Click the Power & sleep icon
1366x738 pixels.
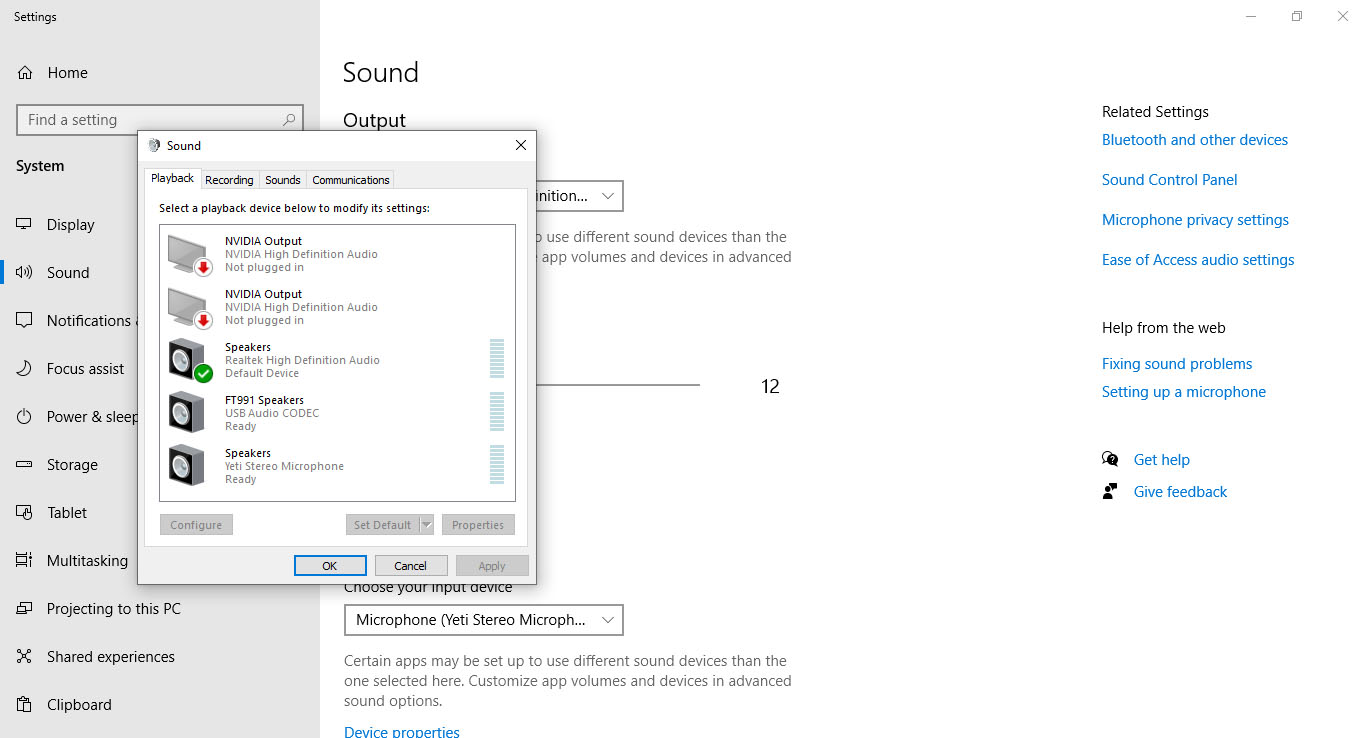click(25, 417)
